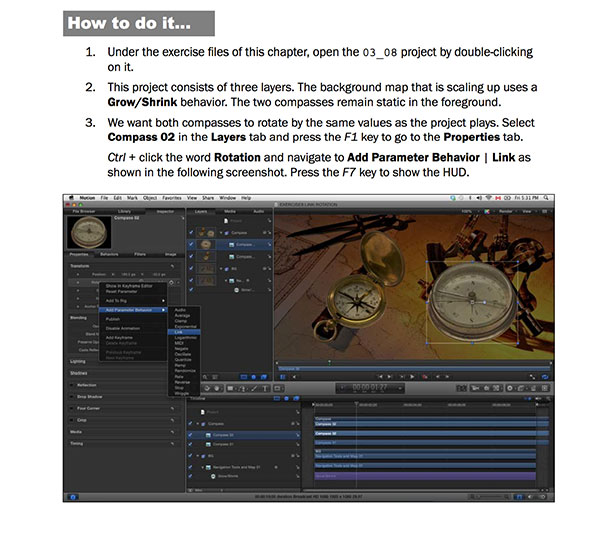Click the volume icon in the macOS menu bar

[479, 198]
